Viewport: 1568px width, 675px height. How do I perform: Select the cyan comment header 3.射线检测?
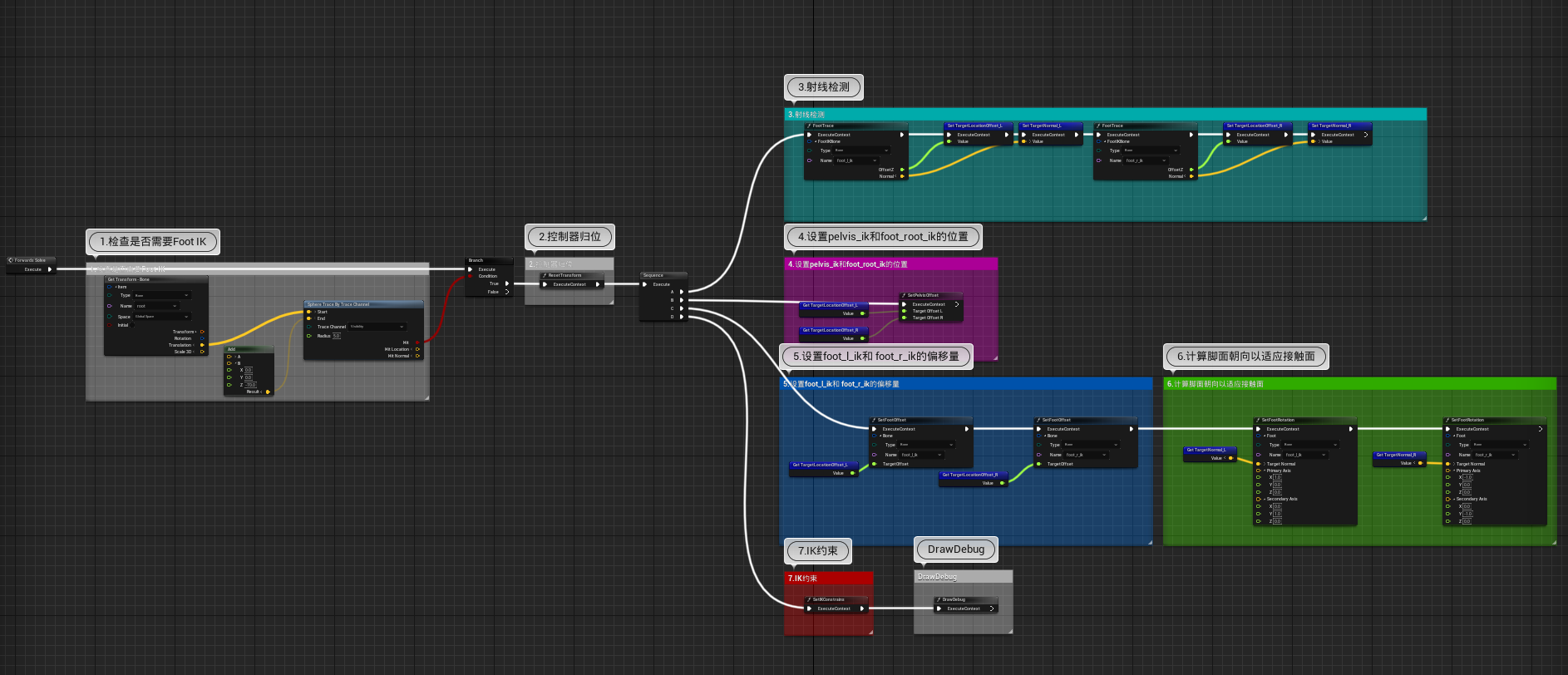(1105, 115)
